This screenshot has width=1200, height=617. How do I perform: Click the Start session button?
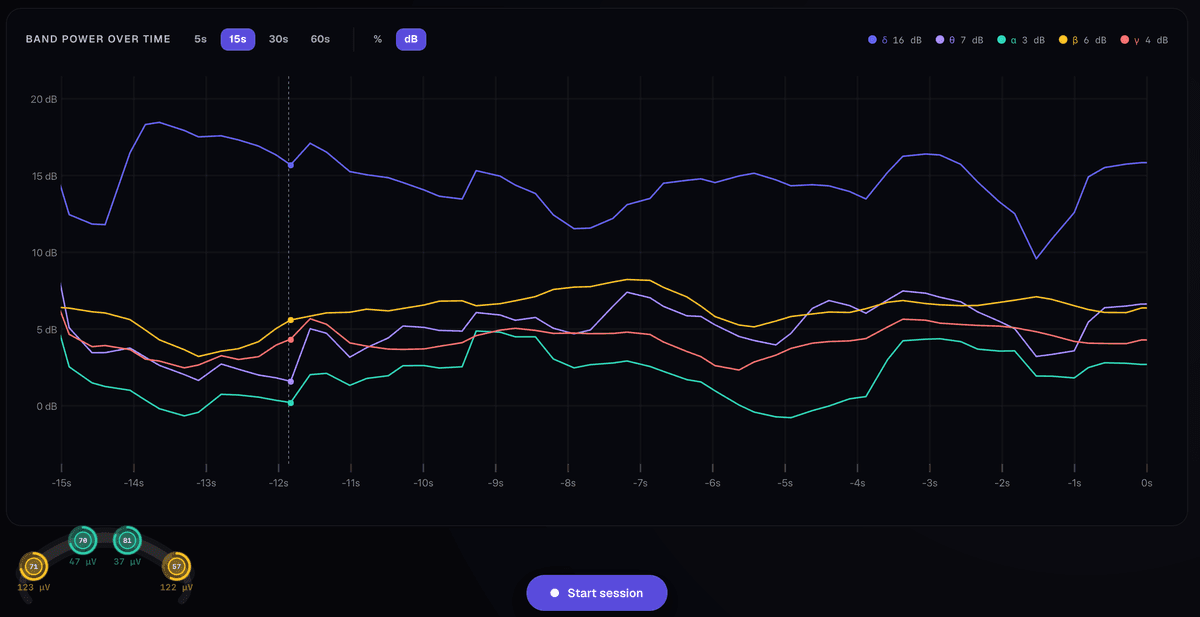tap(597, 593)
